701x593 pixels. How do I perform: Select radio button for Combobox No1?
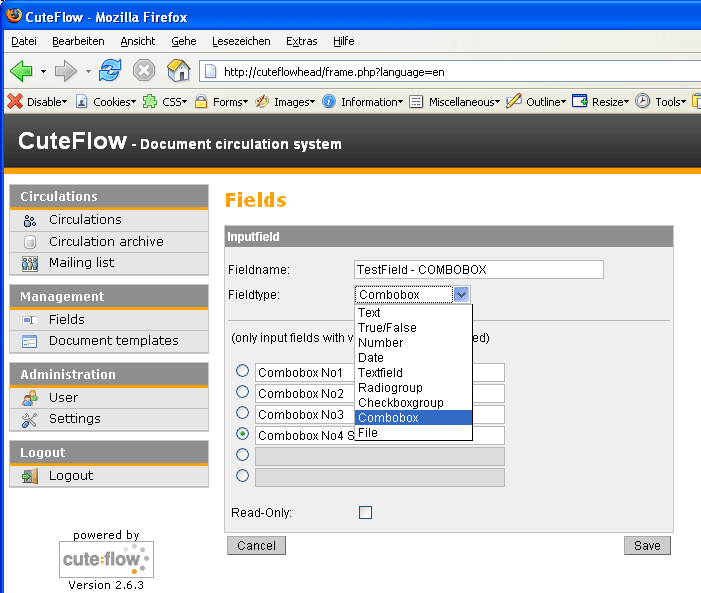pyautogui.click(x=242, y=371)
